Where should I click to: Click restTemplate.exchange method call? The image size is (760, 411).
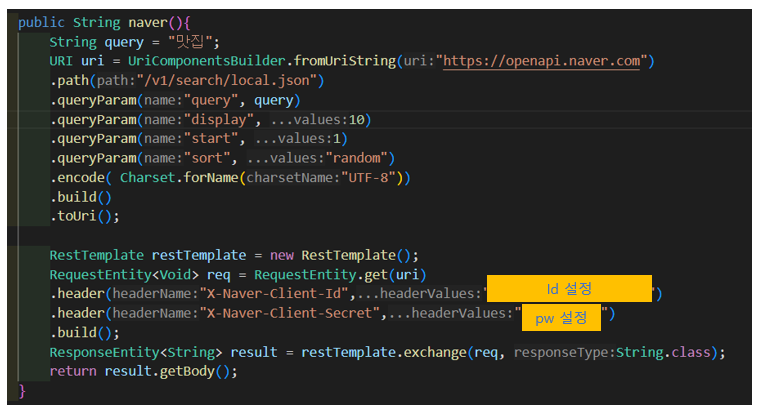pos(383,352)
